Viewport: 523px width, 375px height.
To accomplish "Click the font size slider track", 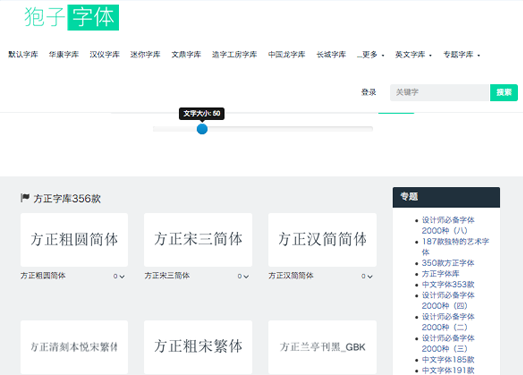I will (x=263, y=129).
